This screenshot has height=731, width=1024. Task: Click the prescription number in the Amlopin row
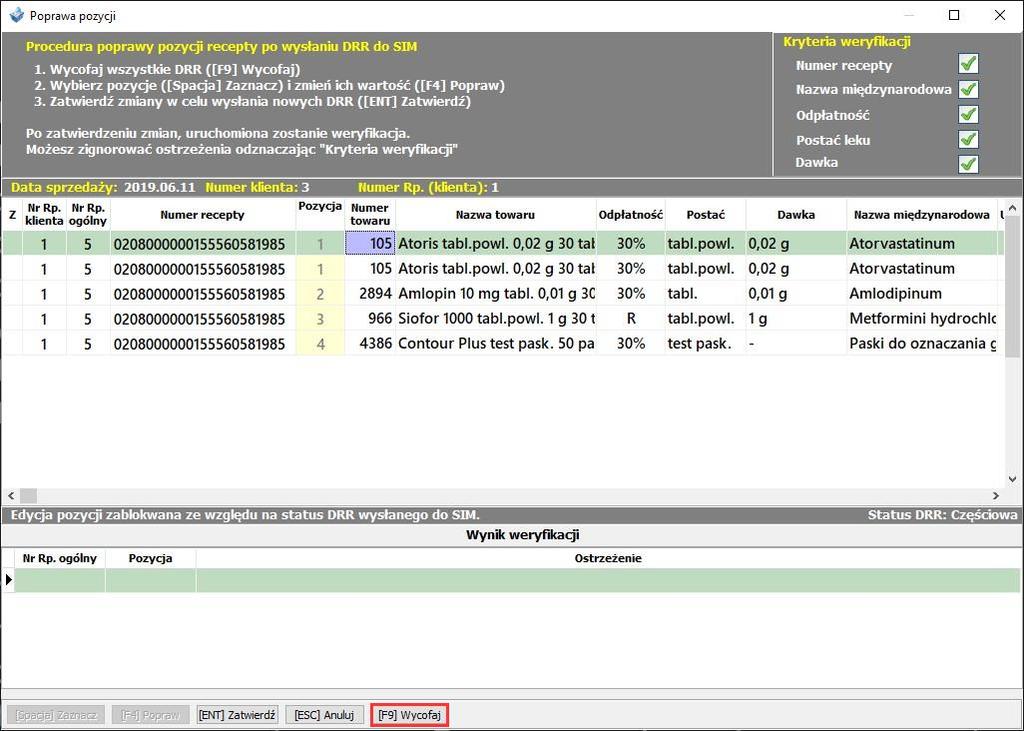[202, 294]
